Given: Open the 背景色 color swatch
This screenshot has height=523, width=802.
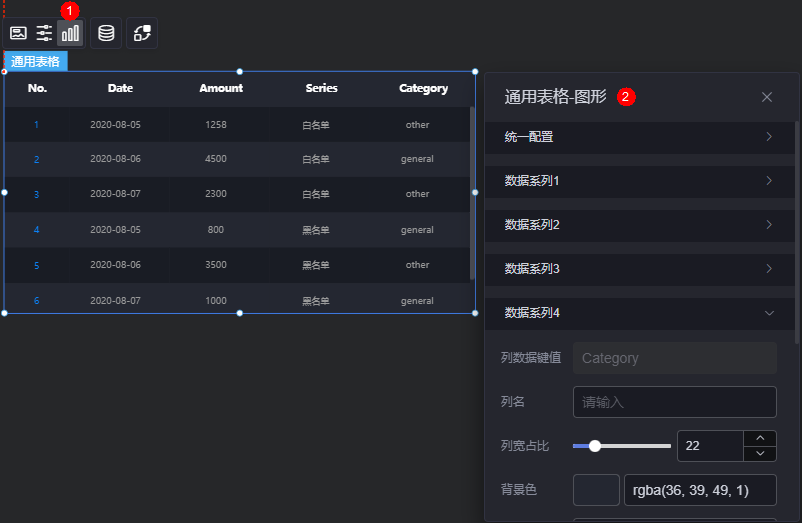Looking at the screenshot, I should tap(596, 490).
